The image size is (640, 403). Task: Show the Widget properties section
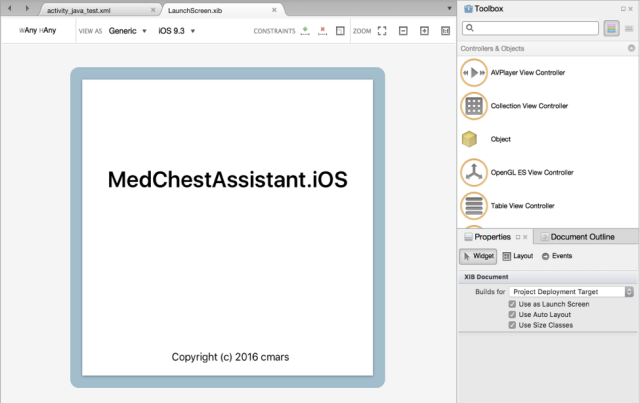pos(478,256)
